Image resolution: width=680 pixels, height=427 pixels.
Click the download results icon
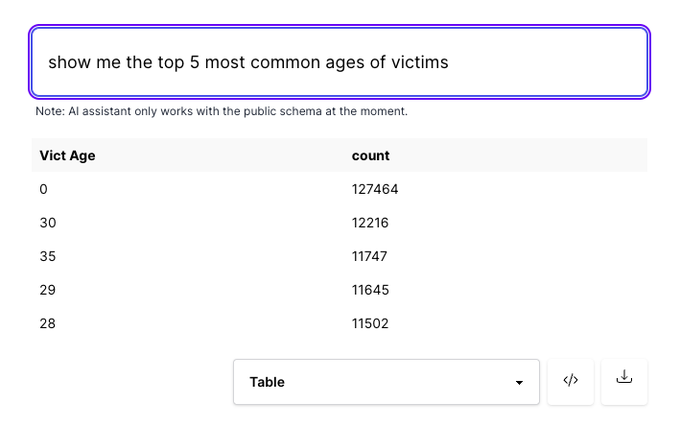pyautogui.click(x=624, y=381)
